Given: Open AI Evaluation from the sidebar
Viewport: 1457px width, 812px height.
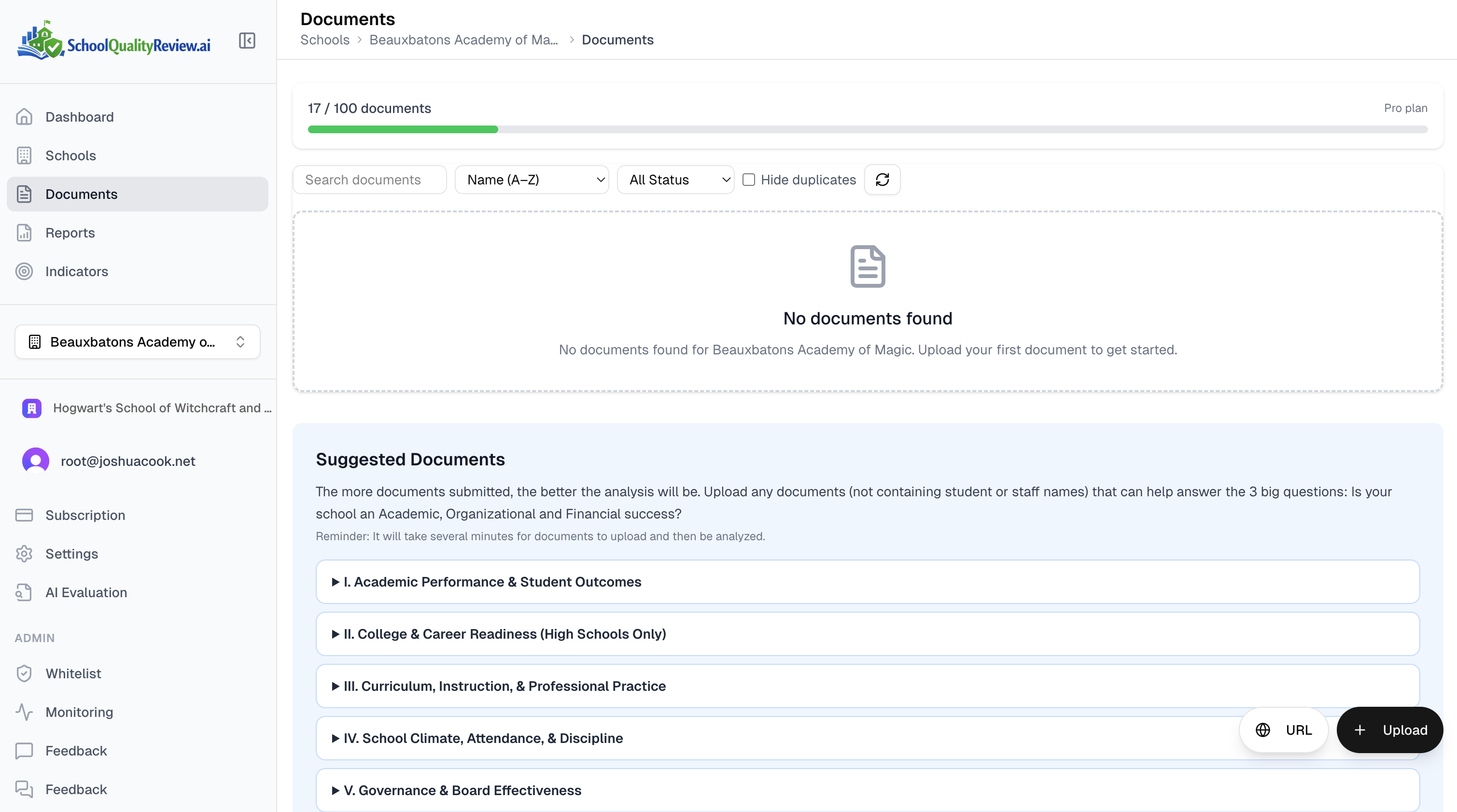Looking at the screenshot, I should [86, 592].
